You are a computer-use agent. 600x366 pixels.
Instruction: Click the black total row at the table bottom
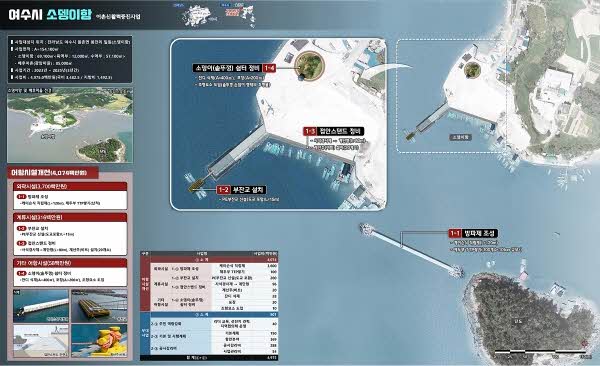209,358
